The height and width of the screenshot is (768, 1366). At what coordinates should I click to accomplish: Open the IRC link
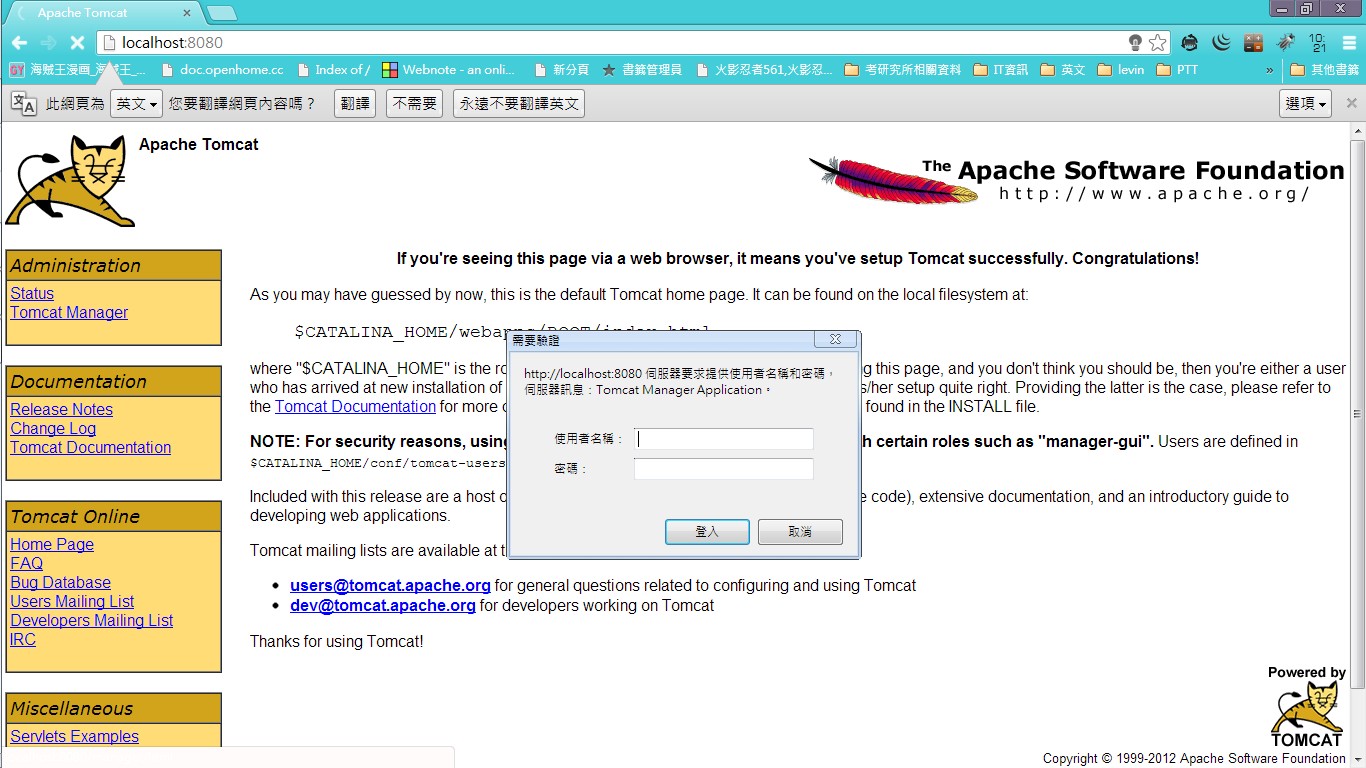coord(23,639)
